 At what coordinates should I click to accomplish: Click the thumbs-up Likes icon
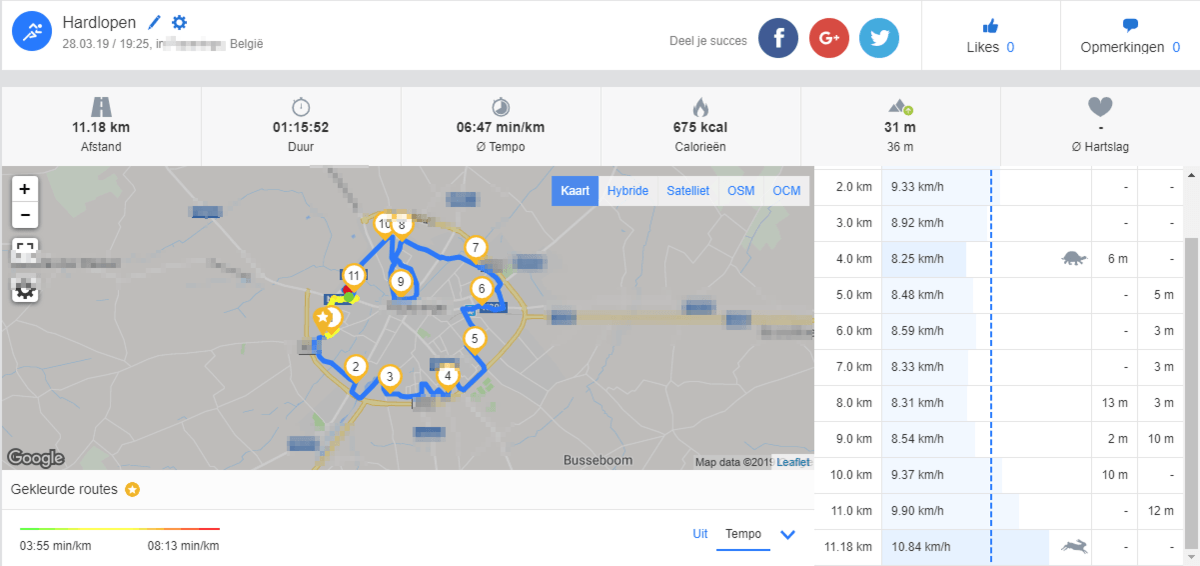(x=990, y=26)
